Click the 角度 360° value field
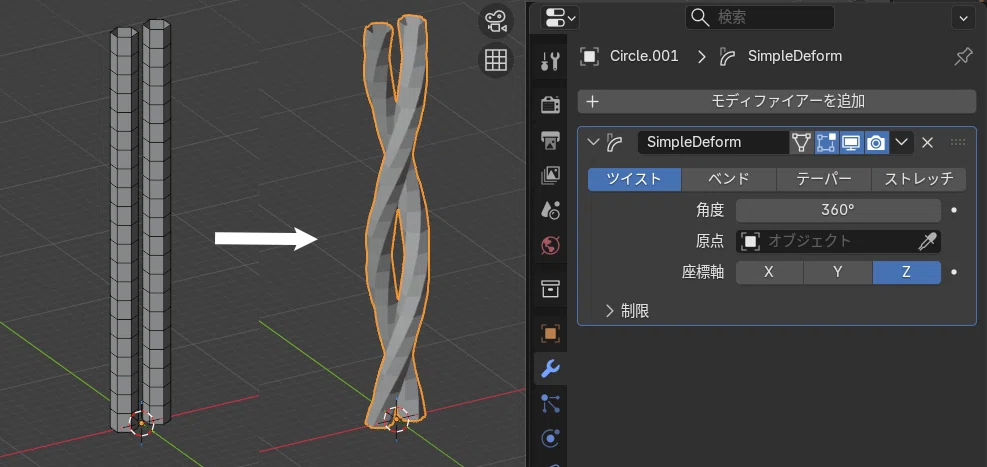This screenshot has width=987, height=467. pos(838,210)
